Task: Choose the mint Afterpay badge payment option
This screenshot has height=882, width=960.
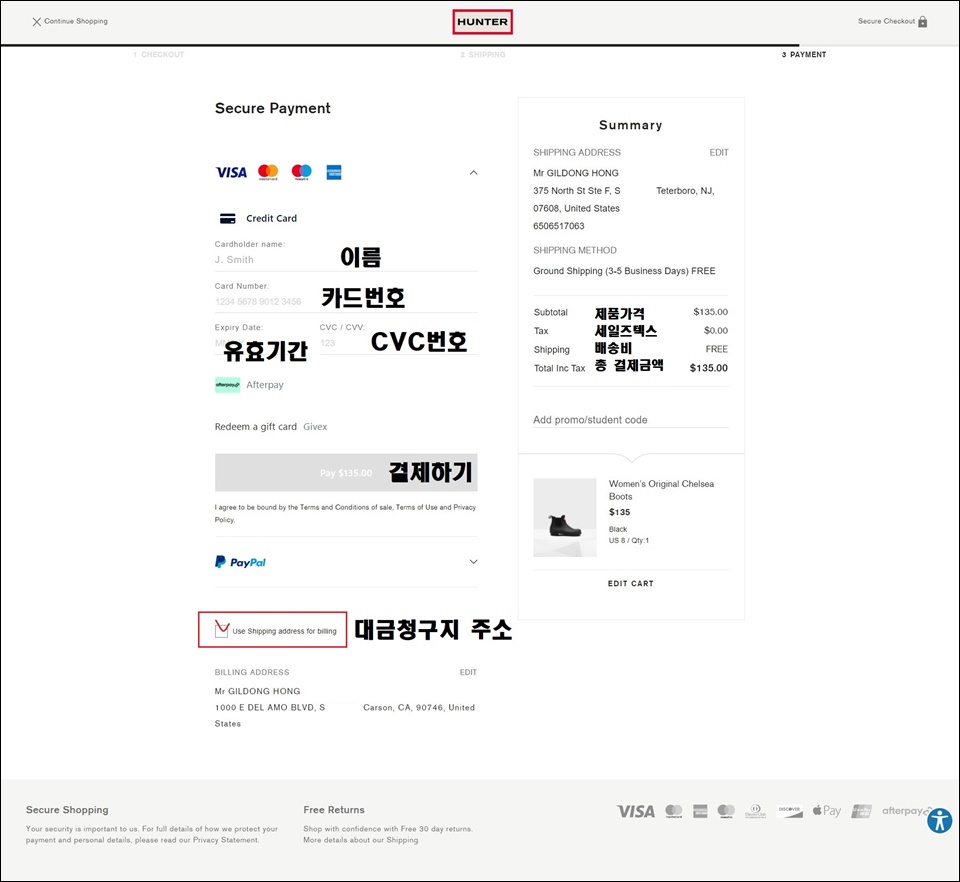Action: [x=228, y=385]
